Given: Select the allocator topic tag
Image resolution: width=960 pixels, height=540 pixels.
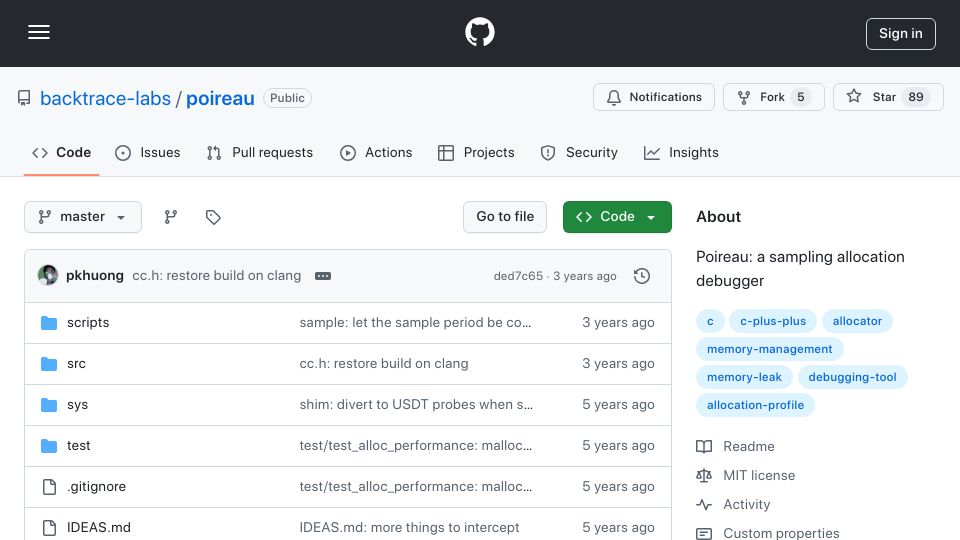Looking at the screenshot, I should [x=857, y=321].
